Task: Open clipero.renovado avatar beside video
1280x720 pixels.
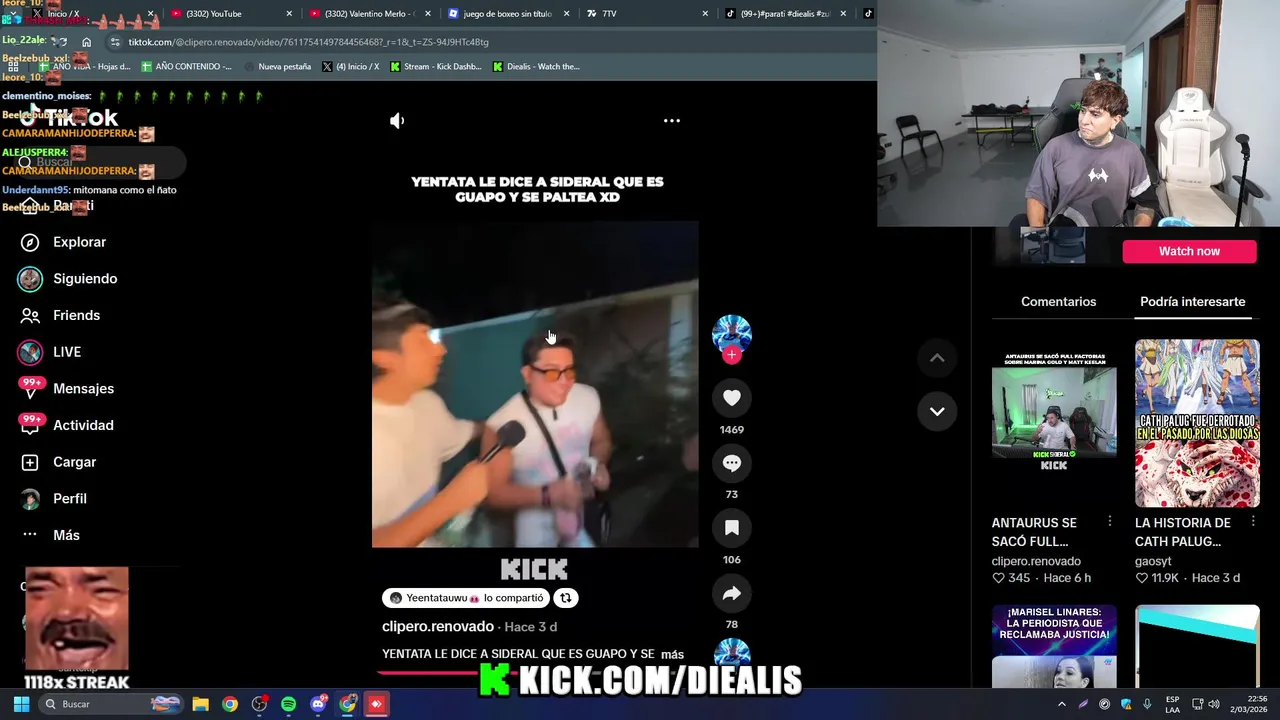Action: [x=732, y=332]
